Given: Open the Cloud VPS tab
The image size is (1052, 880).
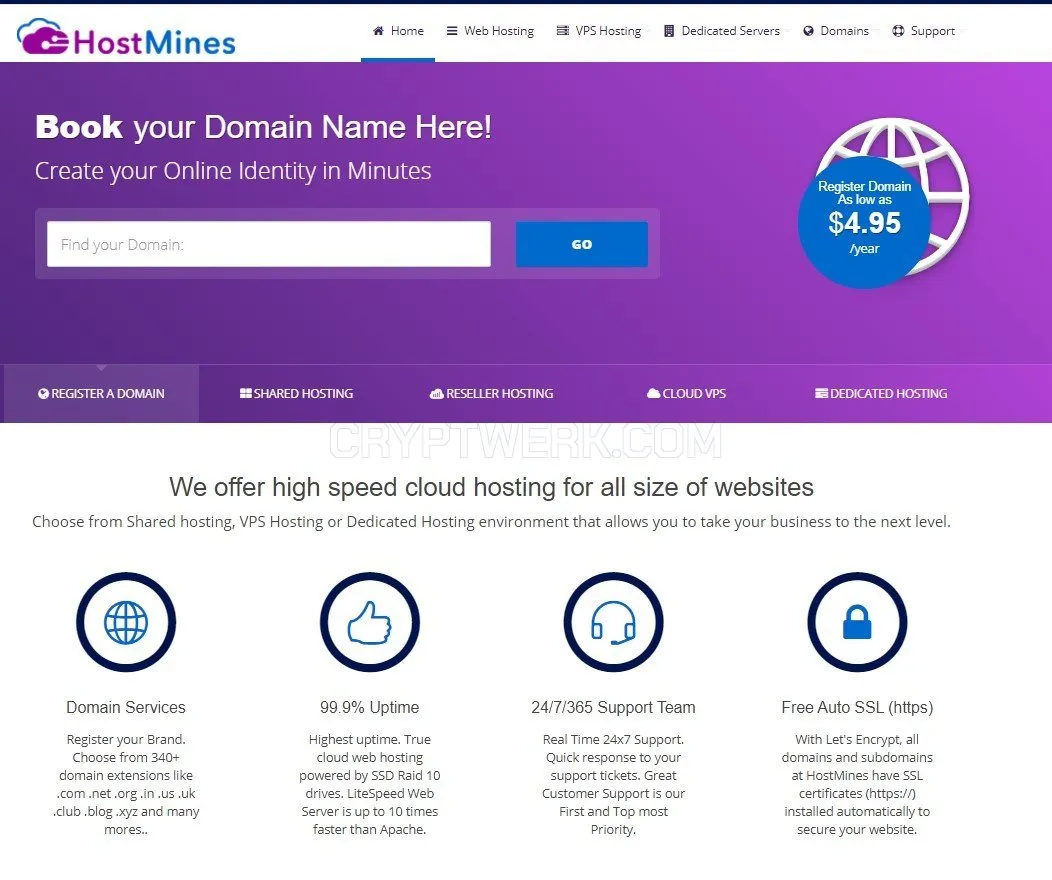Looking at the screenshot, I should coord(686,394).
